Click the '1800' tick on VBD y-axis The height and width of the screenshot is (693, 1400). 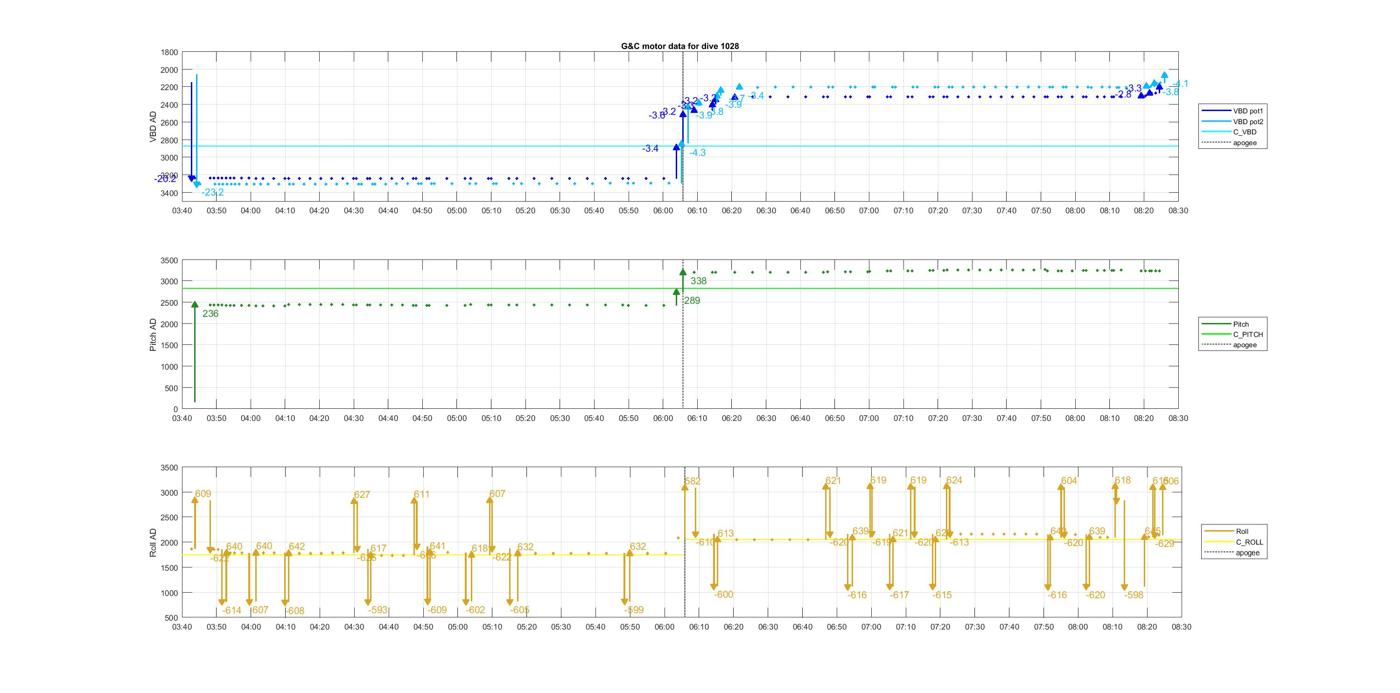pos(169,53)
